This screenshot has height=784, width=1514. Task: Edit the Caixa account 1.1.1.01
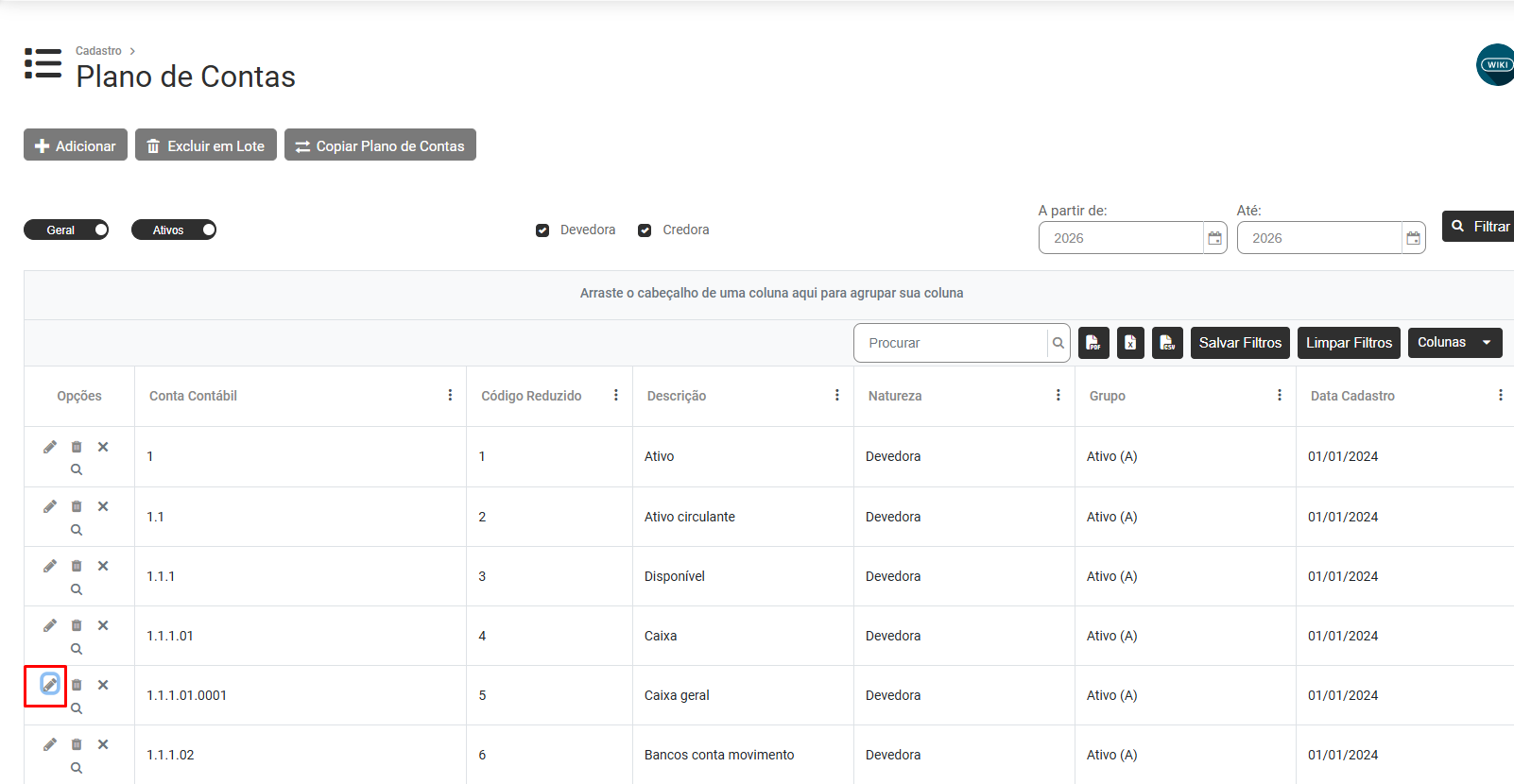[50, 625]
